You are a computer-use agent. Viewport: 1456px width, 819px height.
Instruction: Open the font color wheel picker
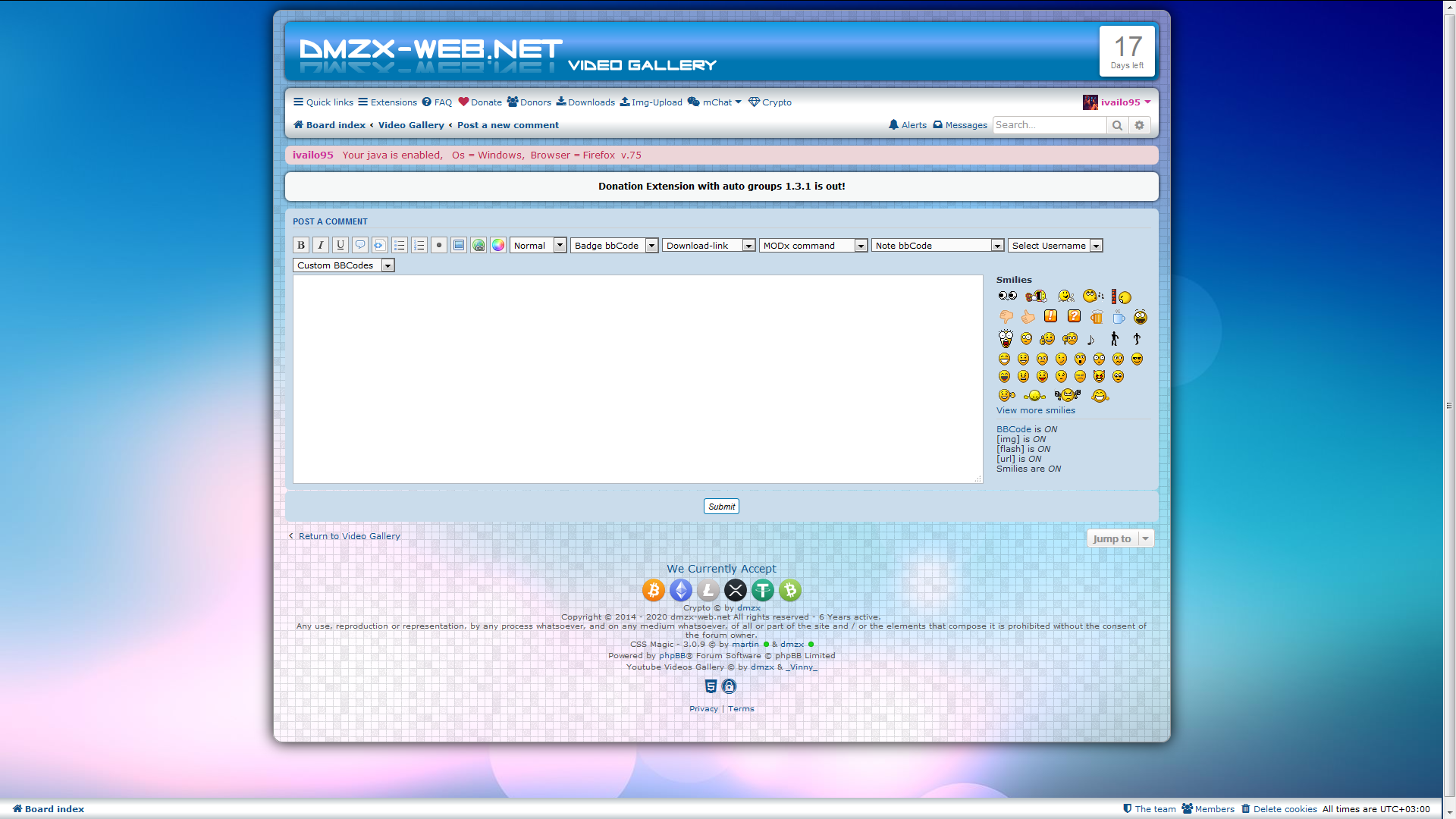498,245
